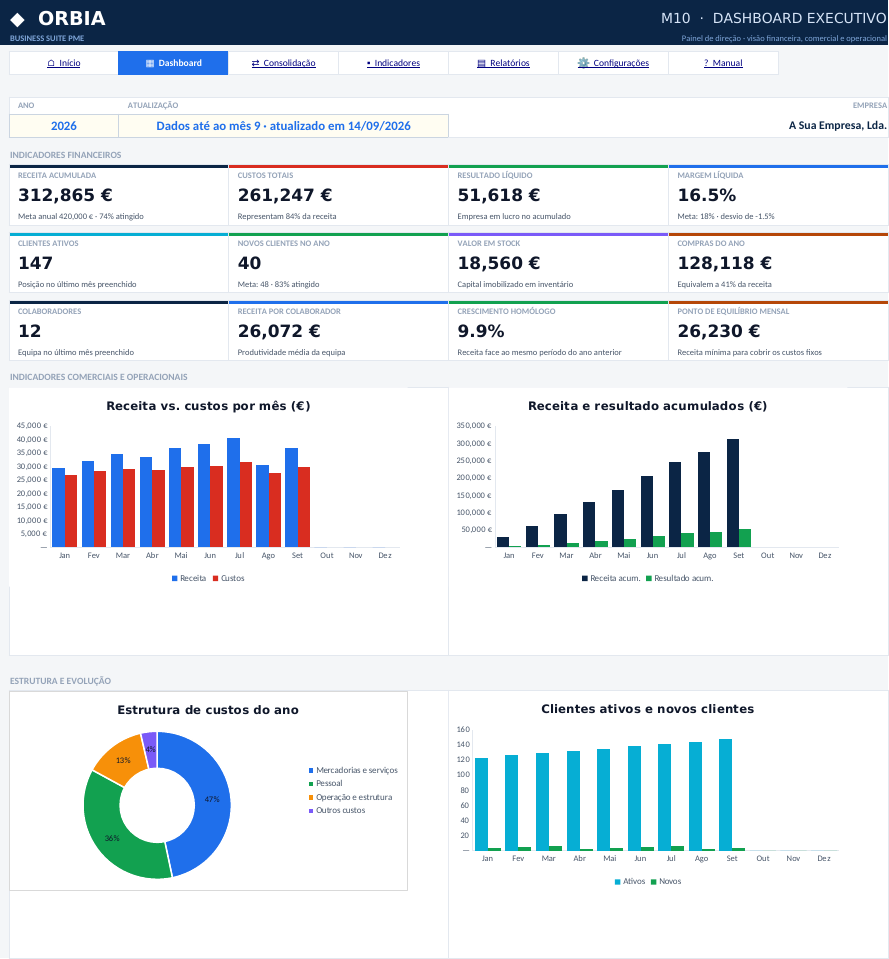
Task: Click the red Custos legend swatch
Action: click(216, 579)
